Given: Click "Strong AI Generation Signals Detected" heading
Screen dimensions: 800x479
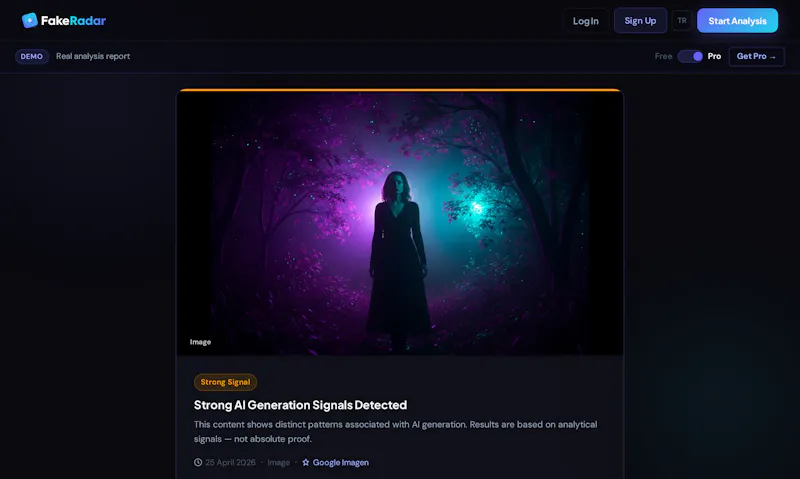Looking at the screenshot, I should pyautogui.click(x=300, y=405).
